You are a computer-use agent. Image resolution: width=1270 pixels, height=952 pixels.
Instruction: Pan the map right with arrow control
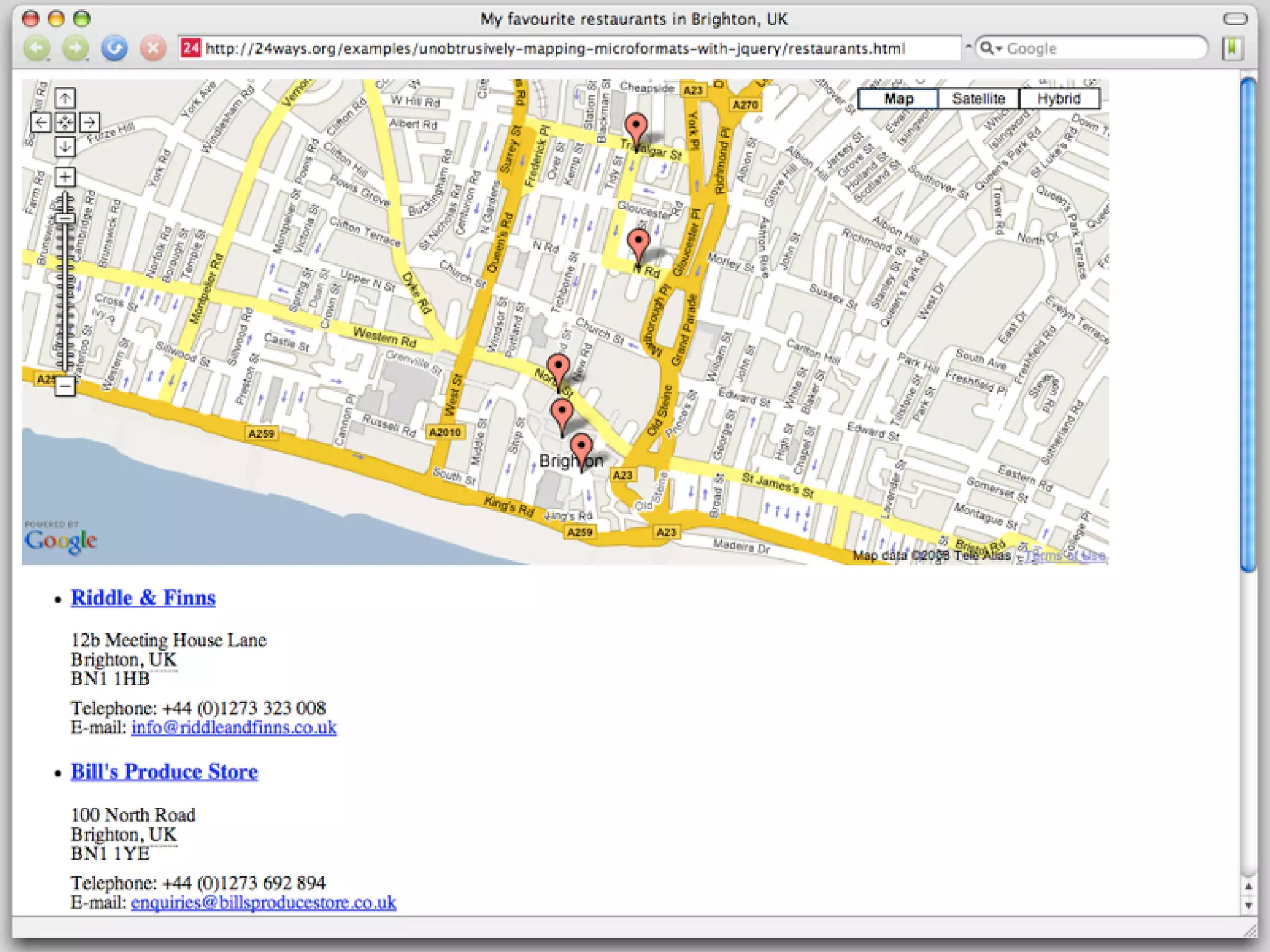point(89,122)
